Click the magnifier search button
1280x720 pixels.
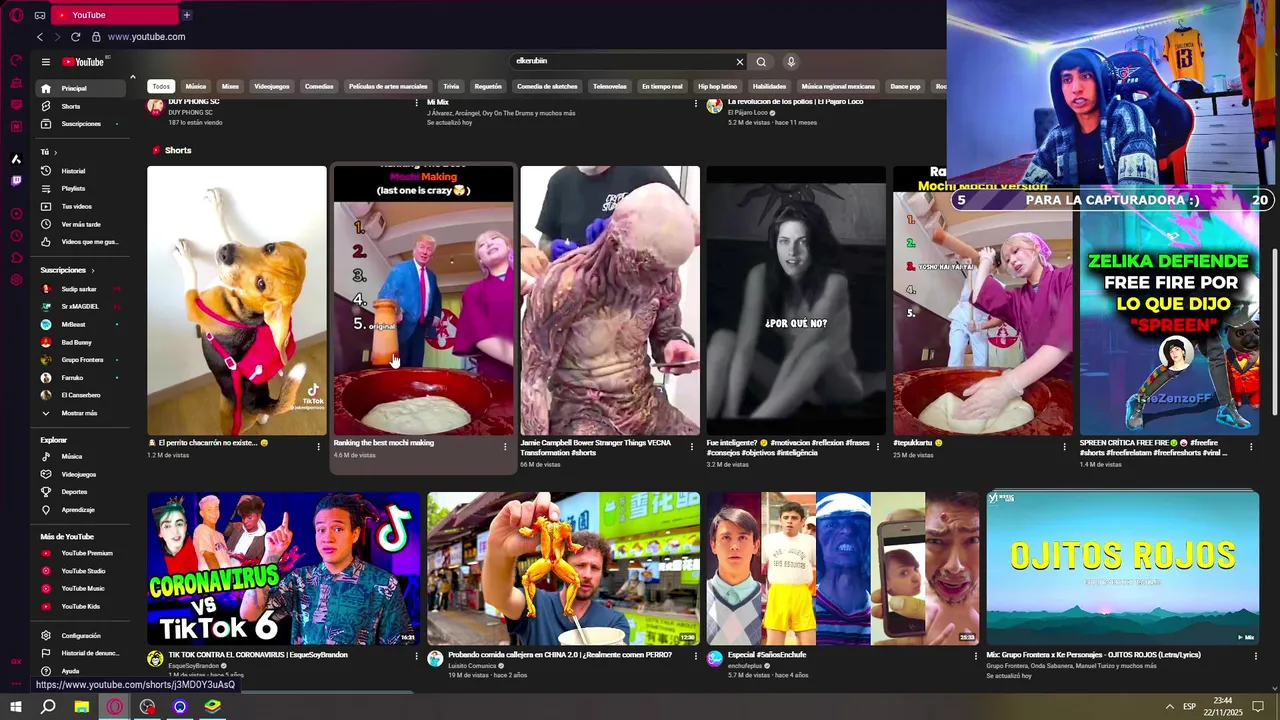coord(761,62)
